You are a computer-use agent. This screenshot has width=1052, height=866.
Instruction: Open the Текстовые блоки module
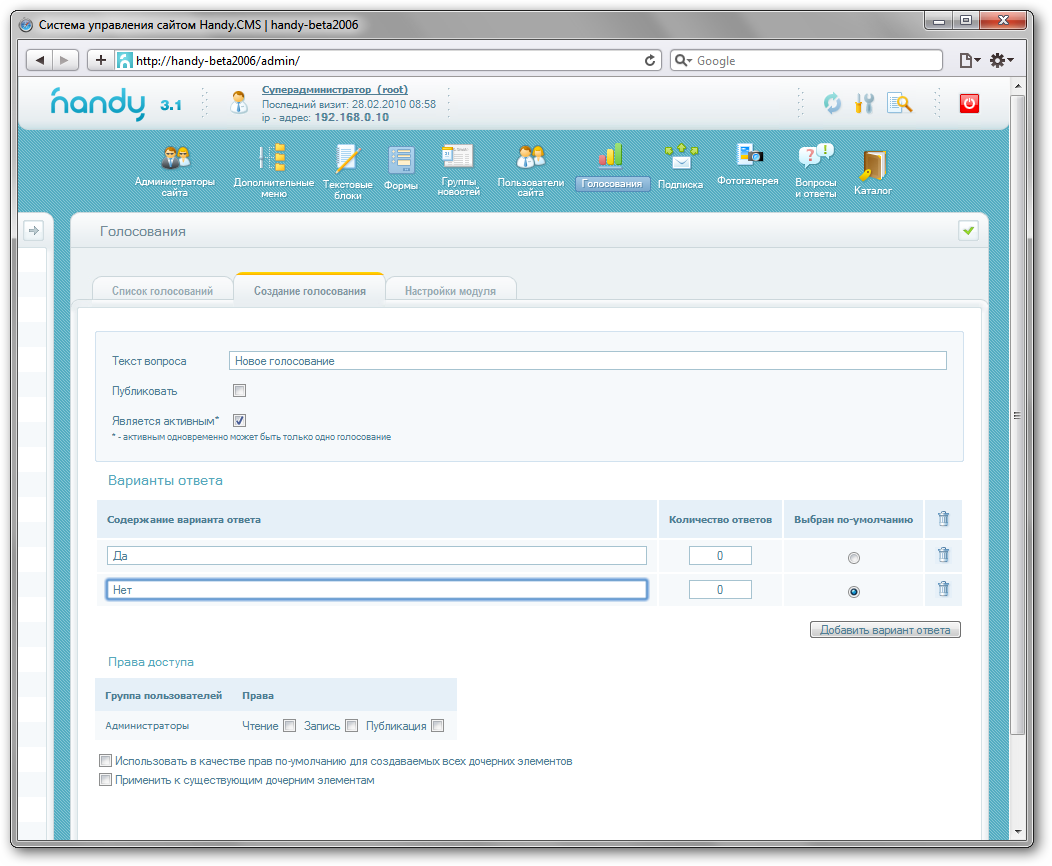click(347, 160)
